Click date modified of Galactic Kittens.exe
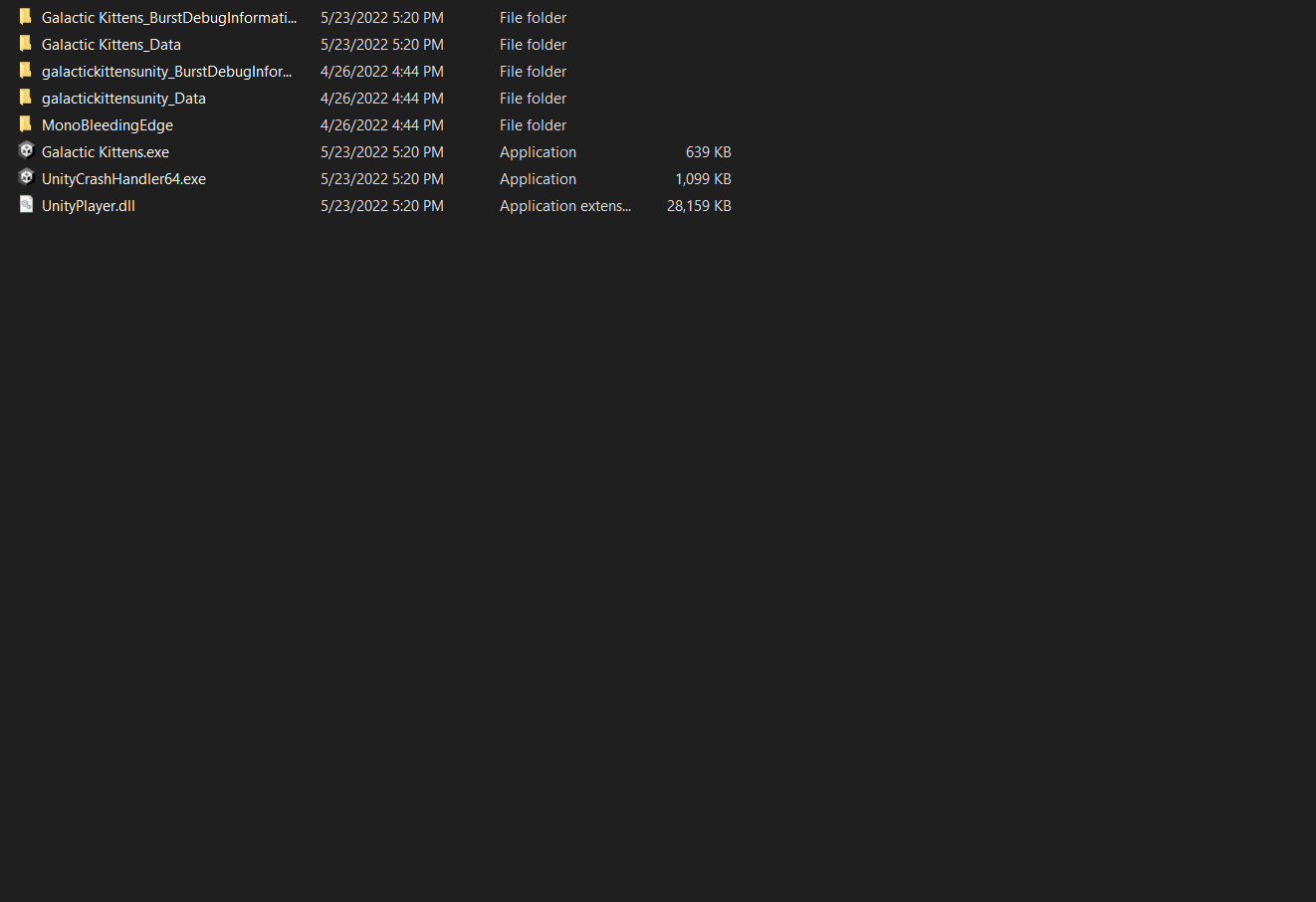The height and width of the screenshot is (902, 1316). click(x=382, y=152)
